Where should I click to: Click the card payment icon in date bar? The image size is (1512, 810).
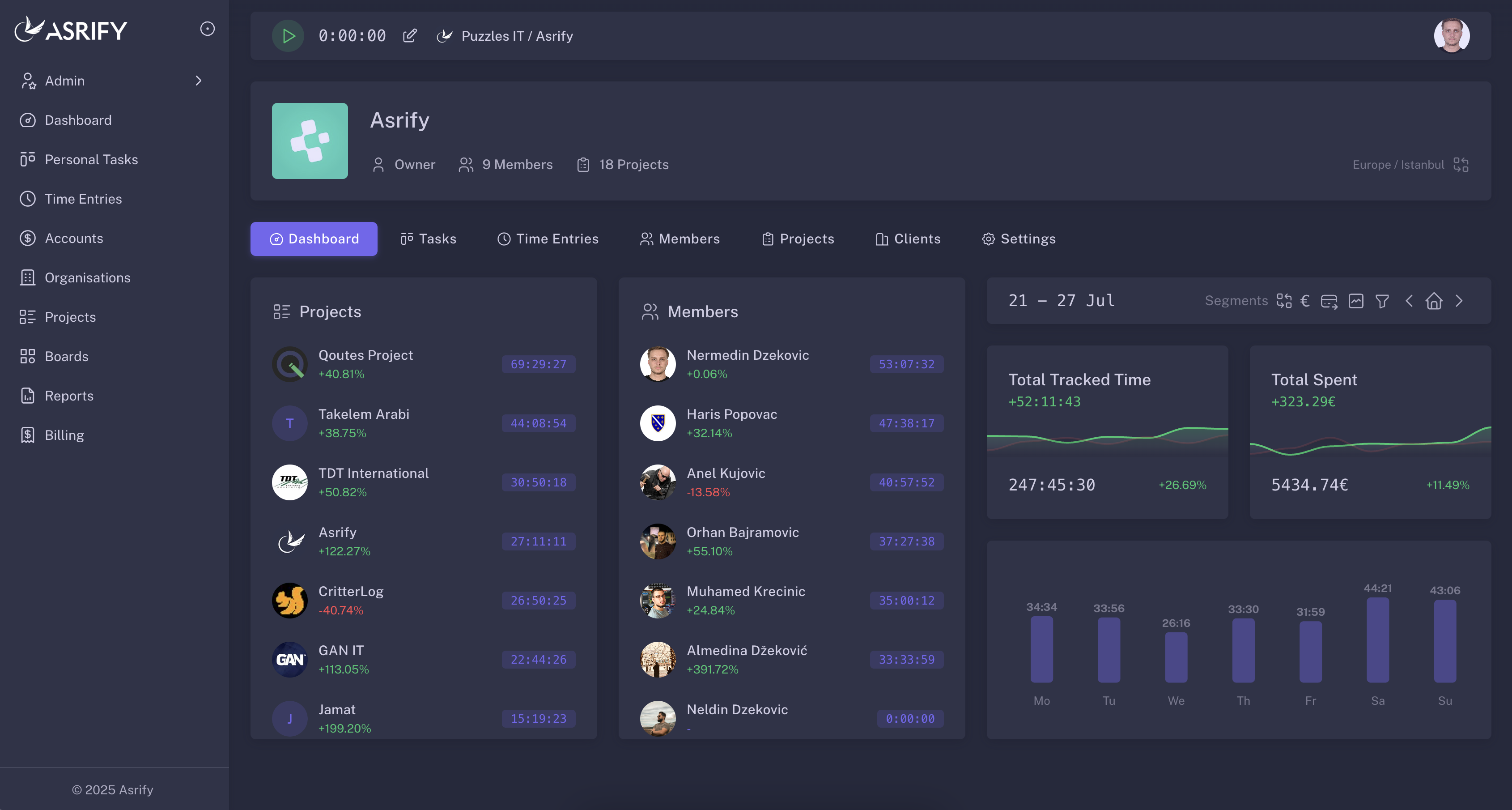[1329, 301]
